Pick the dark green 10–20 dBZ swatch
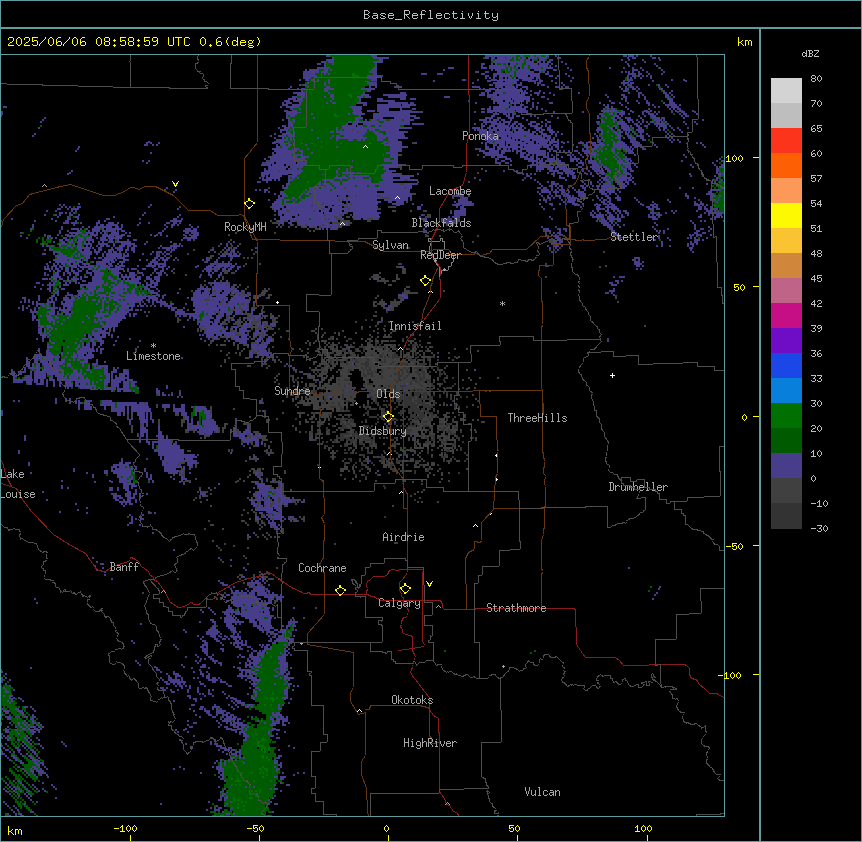The image size is (862, 842). pyautogui.click(x=786, y=441)
